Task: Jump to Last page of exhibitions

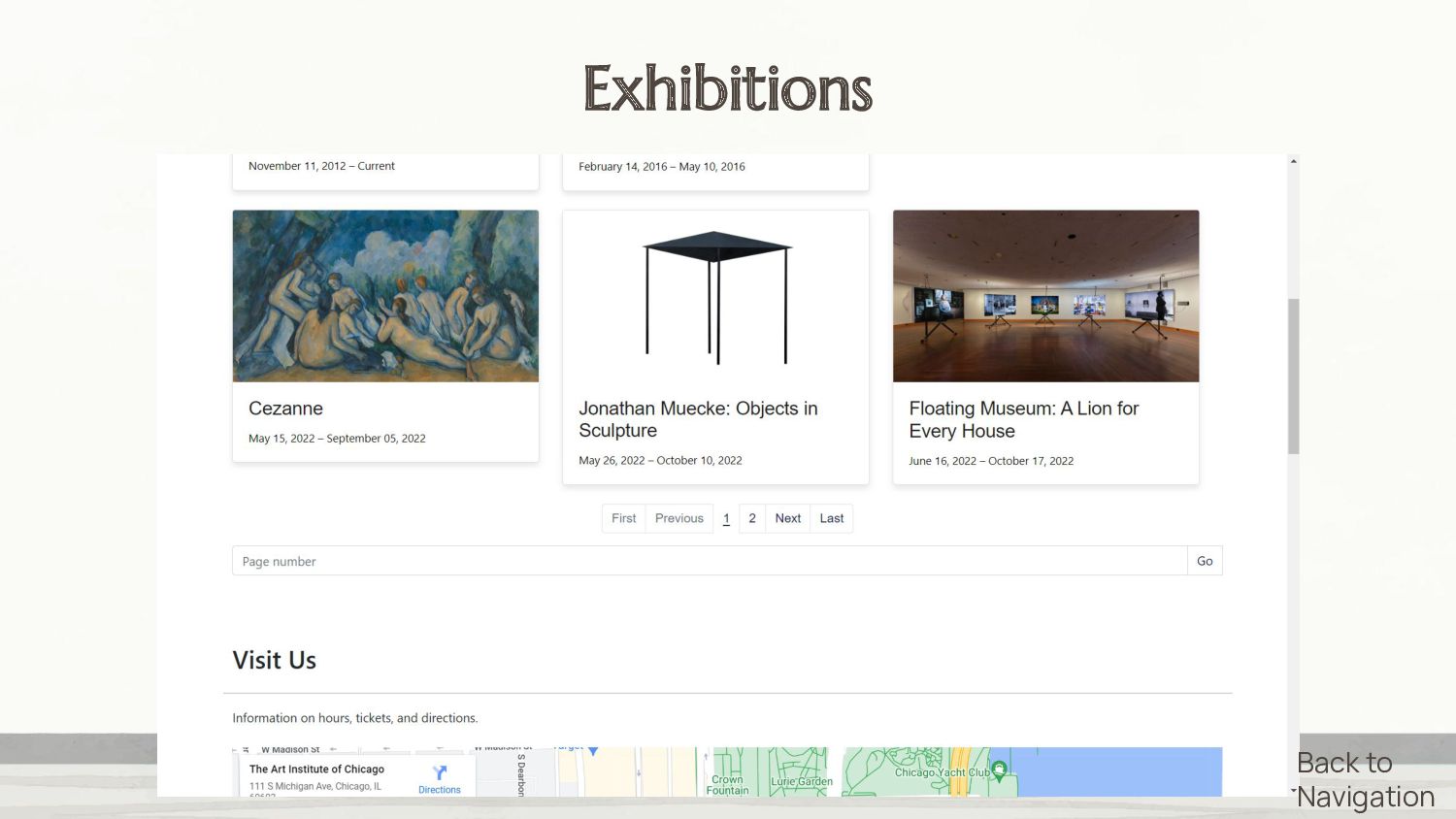Action: [x=832, y=518]
